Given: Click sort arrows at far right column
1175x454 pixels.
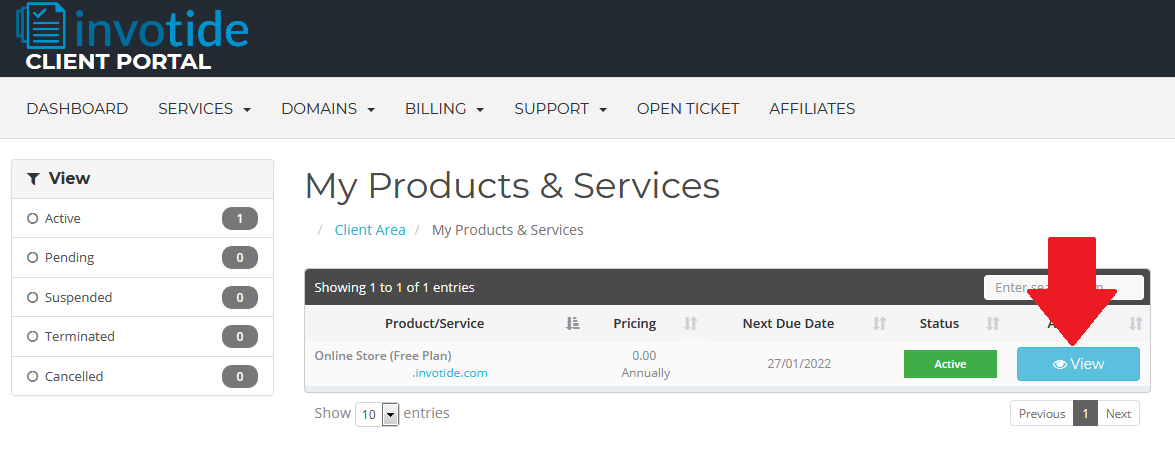Looking at the screenshot, I should coord(1135,324).
